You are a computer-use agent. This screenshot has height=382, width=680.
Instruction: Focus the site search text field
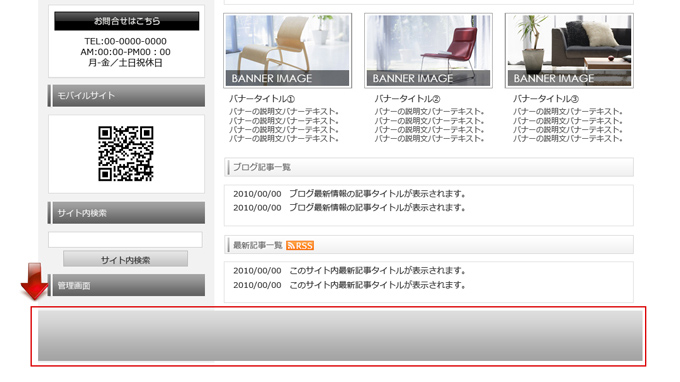(x=125, y=240)
